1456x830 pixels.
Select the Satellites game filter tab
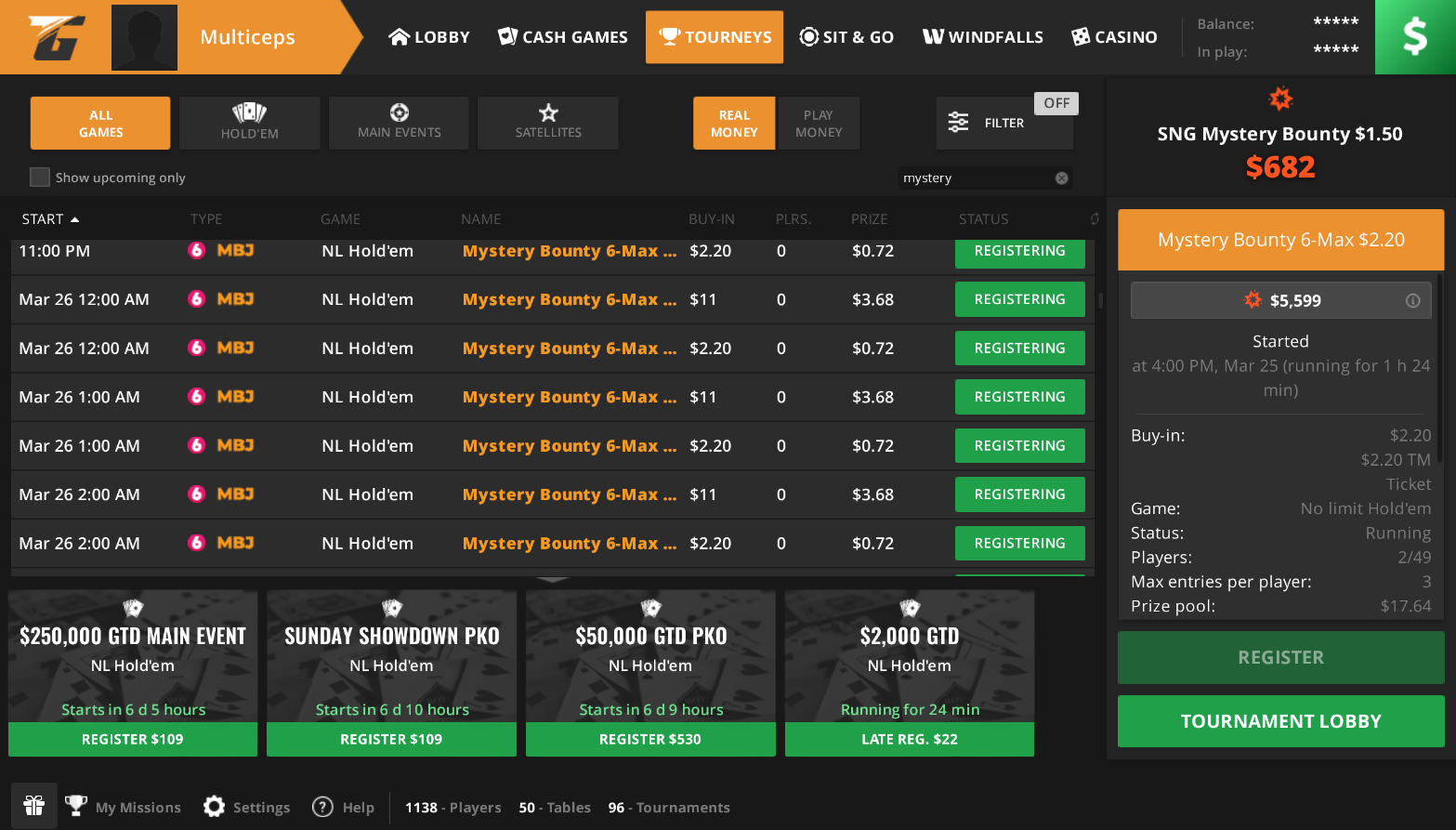[x=548, y=123]
